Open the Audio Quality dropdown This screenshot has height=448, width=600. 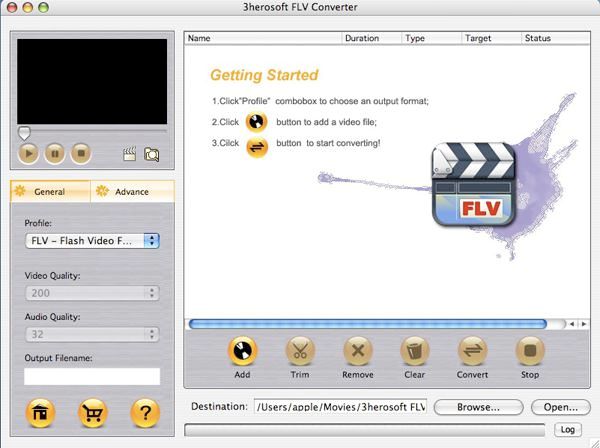[x=92, y=334]
